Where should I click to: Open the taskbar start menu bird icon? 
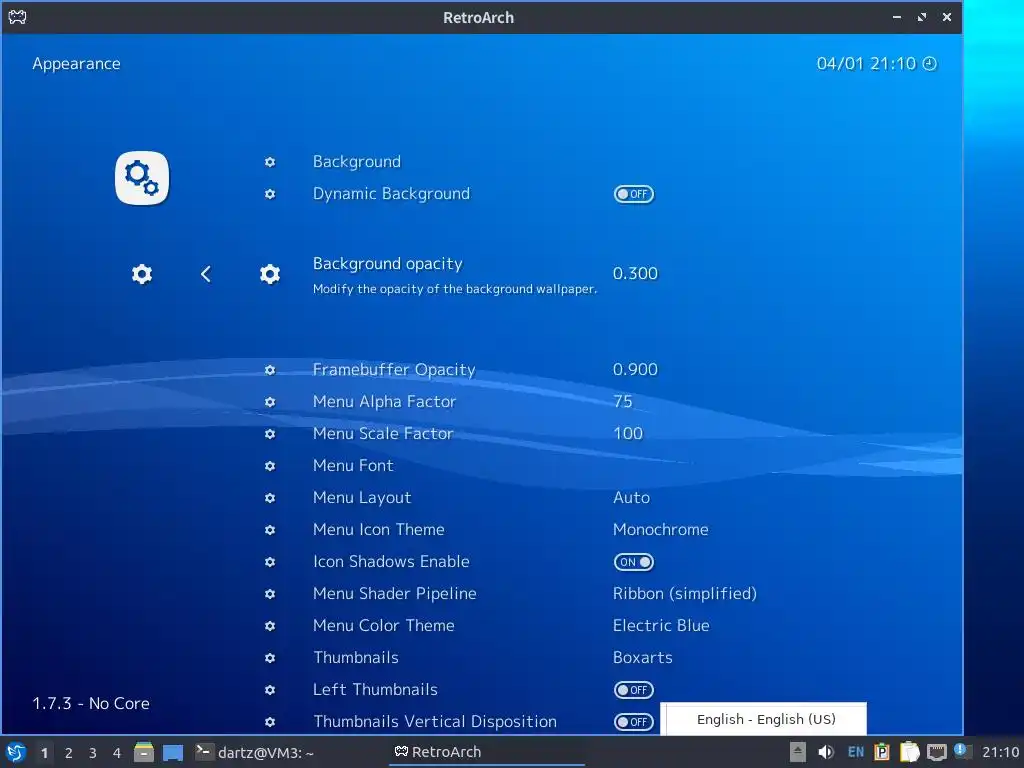(16, 752)
